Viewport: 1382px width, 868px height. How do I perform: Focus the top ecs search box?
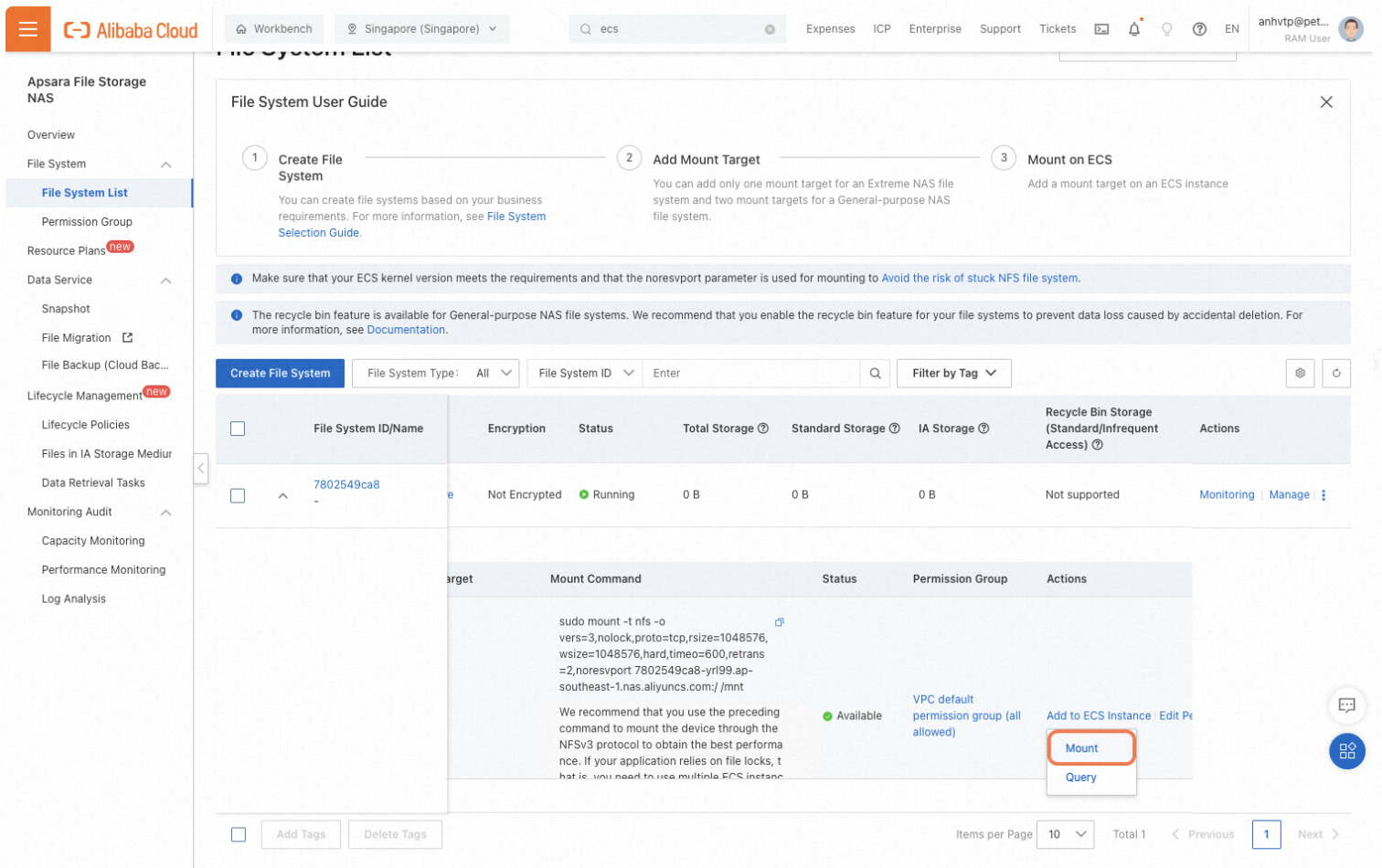click(x=676, y=29)
